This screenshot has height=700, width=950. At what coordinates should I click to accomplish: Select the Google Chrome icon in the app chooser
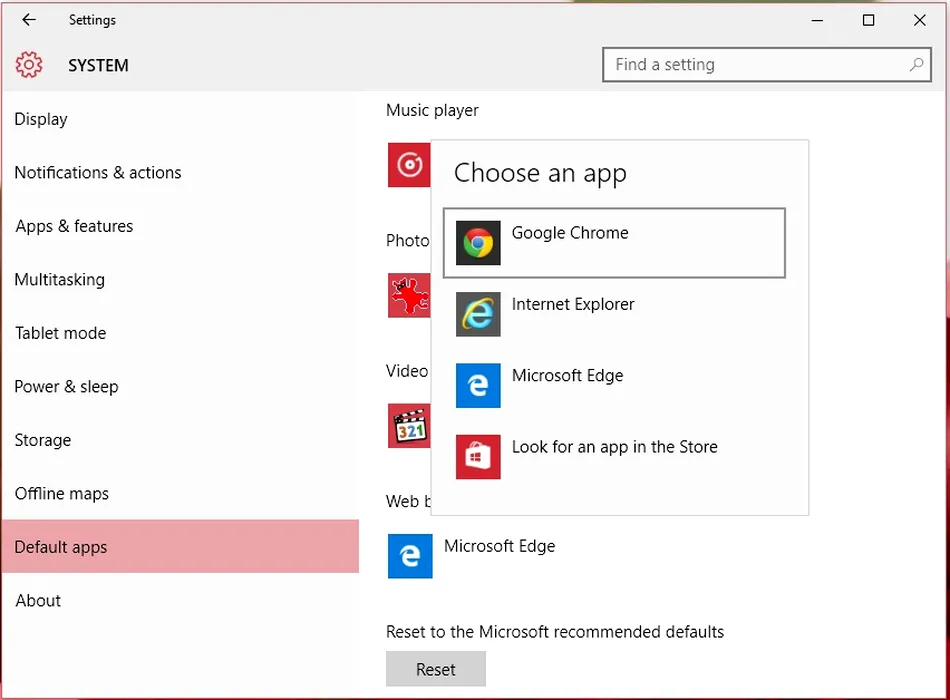coord(478,243)
